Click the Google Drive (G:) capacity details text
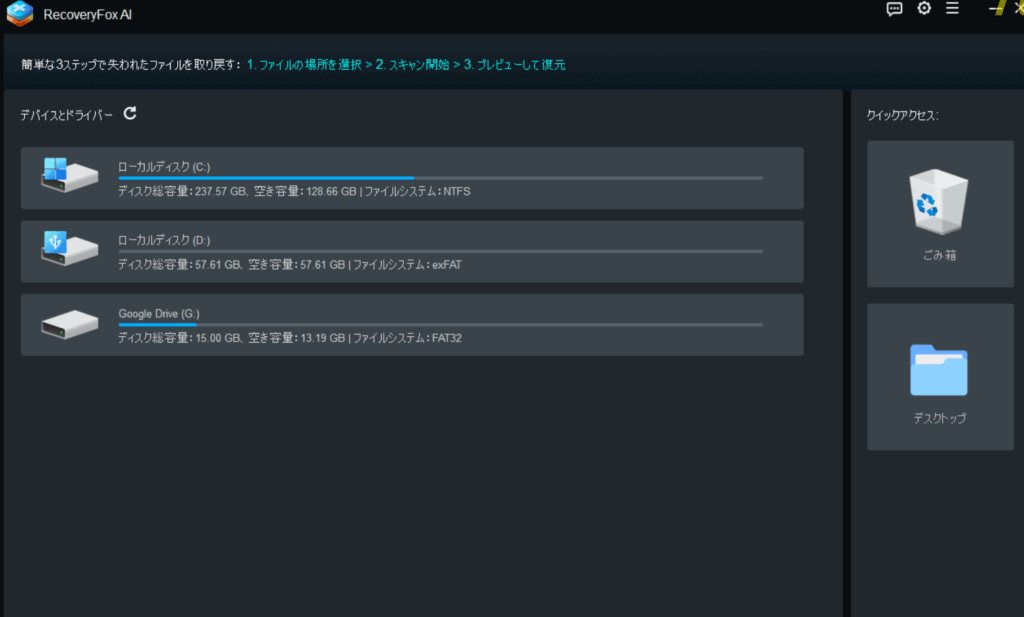Viewport: 1024px width, 617px height. (x=290, y=338)
